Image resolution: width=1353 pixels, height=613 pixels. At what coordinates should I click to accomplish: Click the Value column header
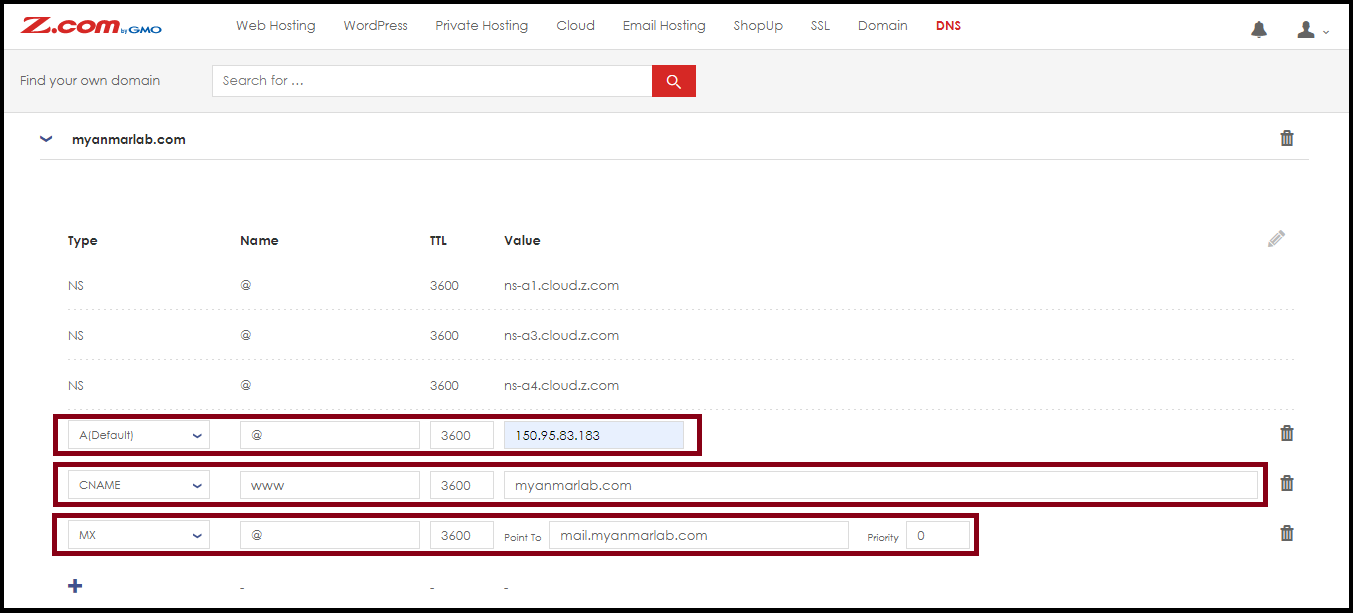[x=522, y=240]
